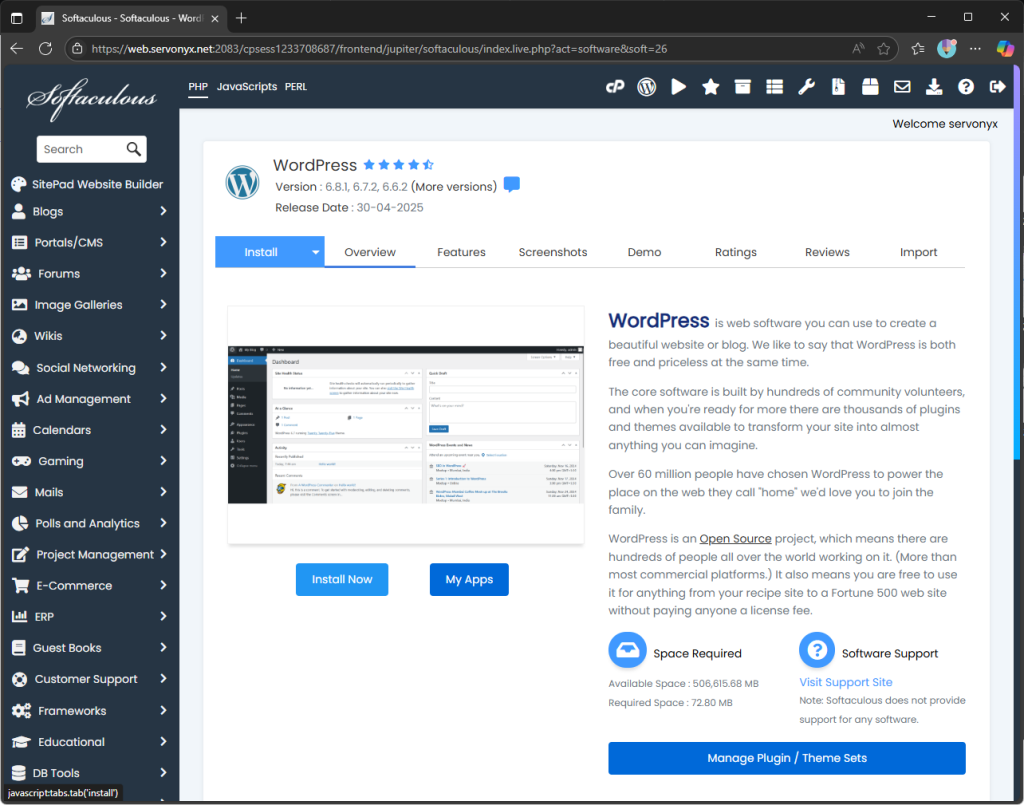Open the Import tab
Viewport: 1024px width, 805px height.
(918, 253)
